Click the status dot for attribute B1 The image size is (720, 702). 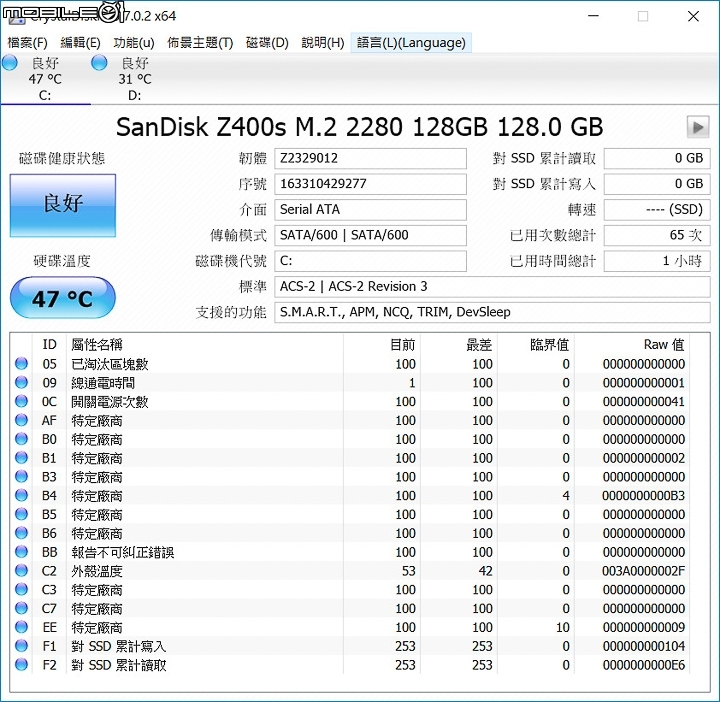pyautogui.click(x=21, y=458)
